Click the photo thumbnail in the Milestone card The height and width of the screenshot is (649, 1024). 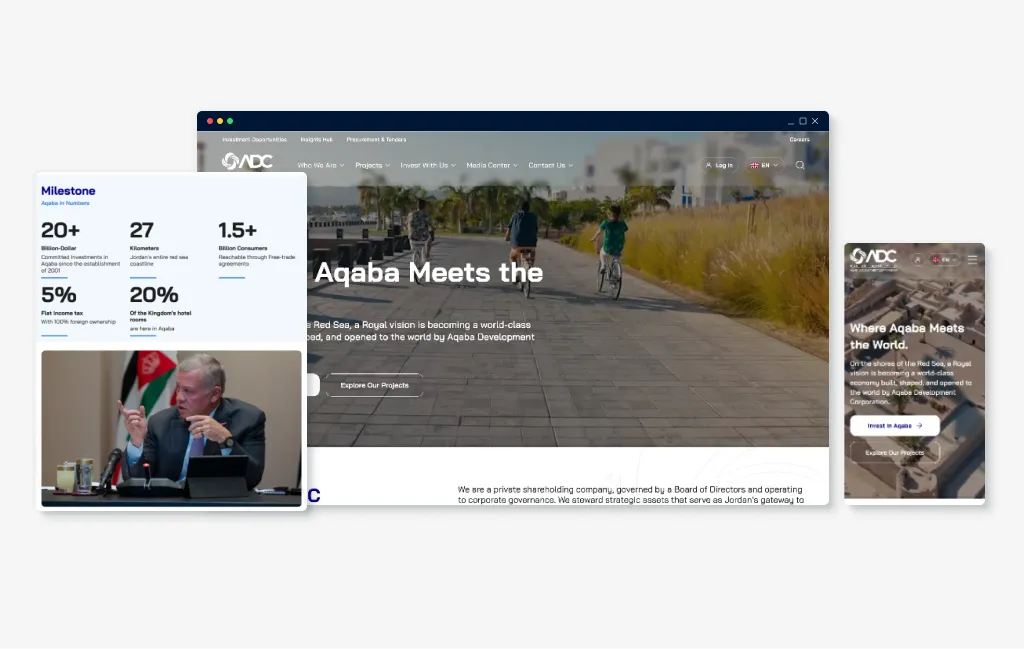tap(171, 428)
